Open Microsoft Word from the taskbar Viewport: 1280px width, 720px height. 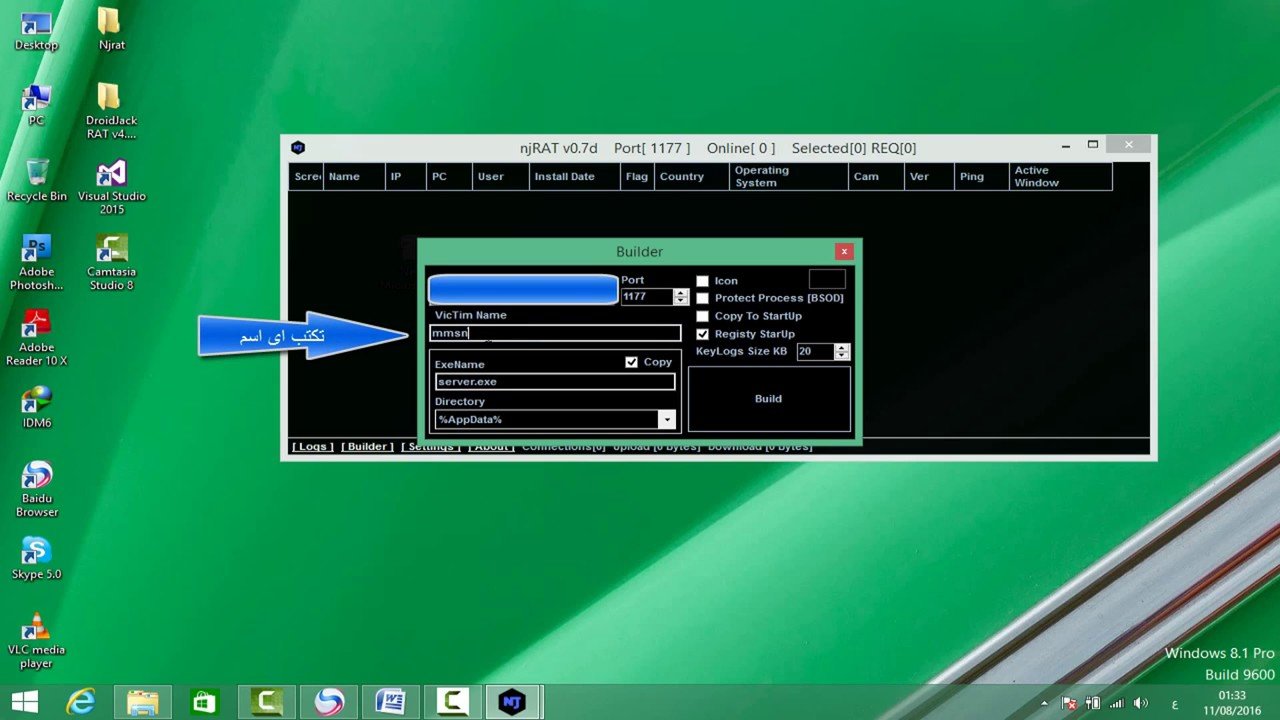coord(390,702)
